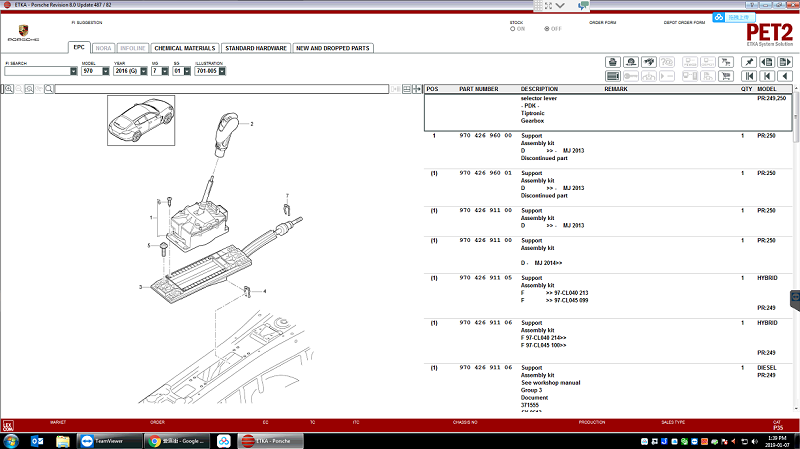Open File Explorer from taskbar

[63, 441]
